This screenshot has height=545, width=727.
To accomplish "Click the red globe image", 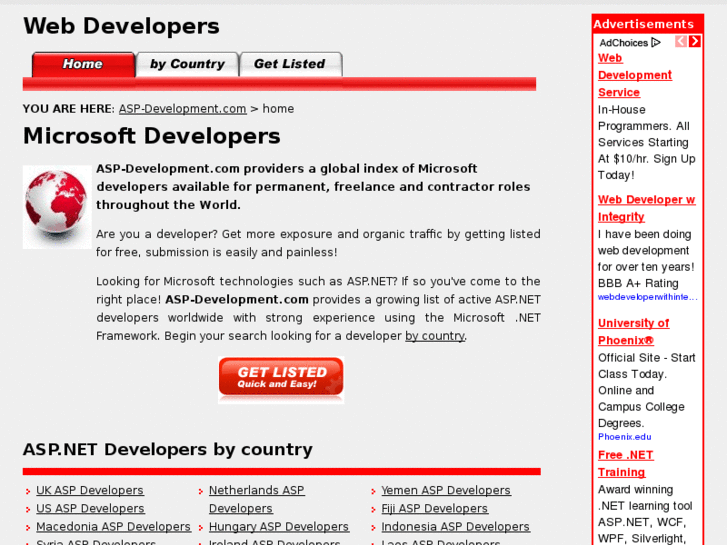I will click(57, 207).
